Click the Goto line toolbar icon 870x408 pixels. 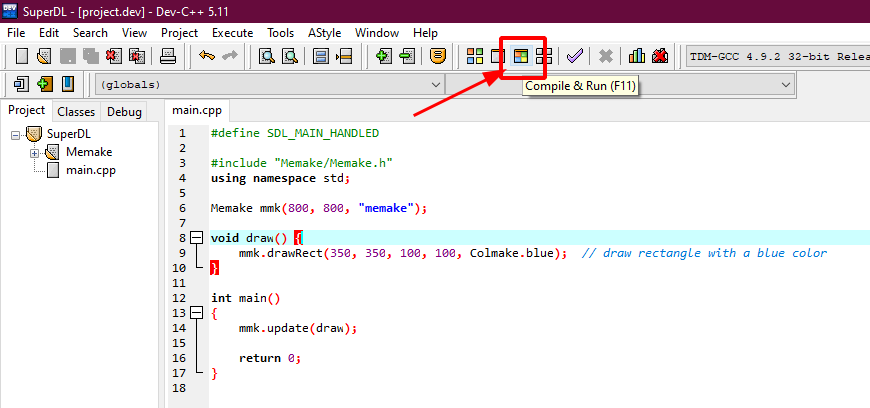coord(344,56)
